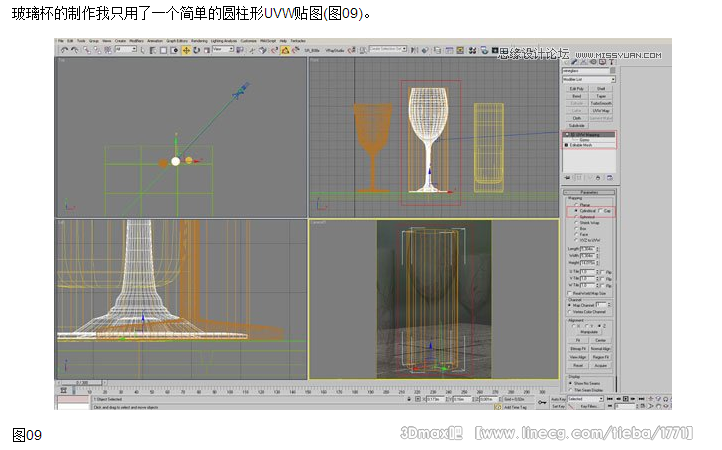Image resolution: width=722 pixels, height=450 pixels.
Task: Open the File menu
Action: [60, 41]
